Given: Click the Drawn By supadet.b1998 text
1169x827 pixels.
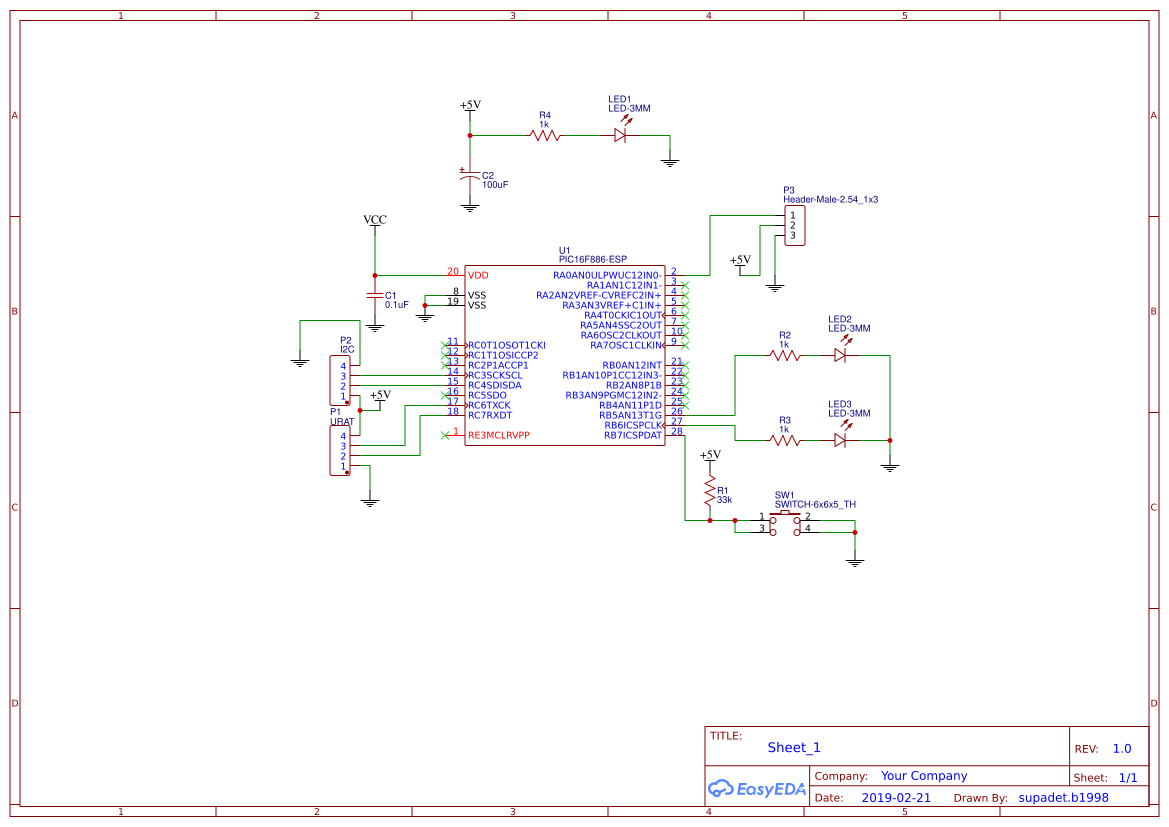Looking at the screenshot, I should (x=1062, y=798).
